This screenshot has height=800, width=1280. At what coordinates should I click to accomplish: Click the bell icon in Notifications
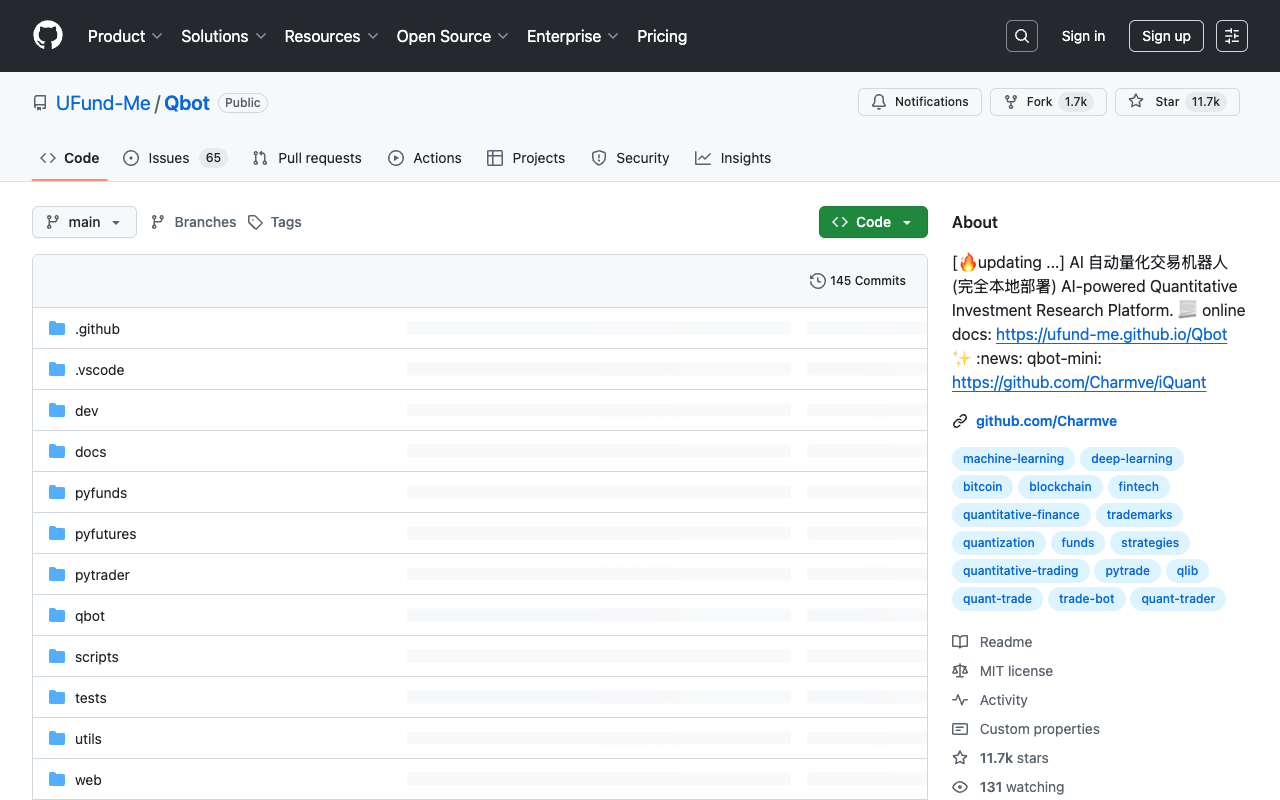click(x=879, y=102)
